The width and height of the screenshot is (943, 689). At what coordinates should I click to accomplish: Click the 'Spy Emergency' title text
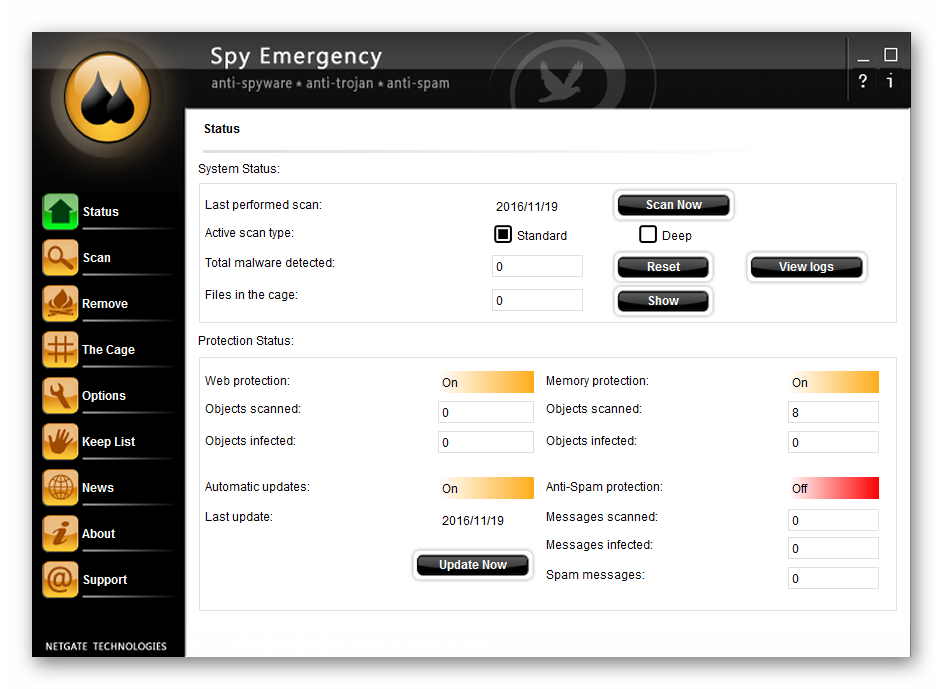[296, 57]
